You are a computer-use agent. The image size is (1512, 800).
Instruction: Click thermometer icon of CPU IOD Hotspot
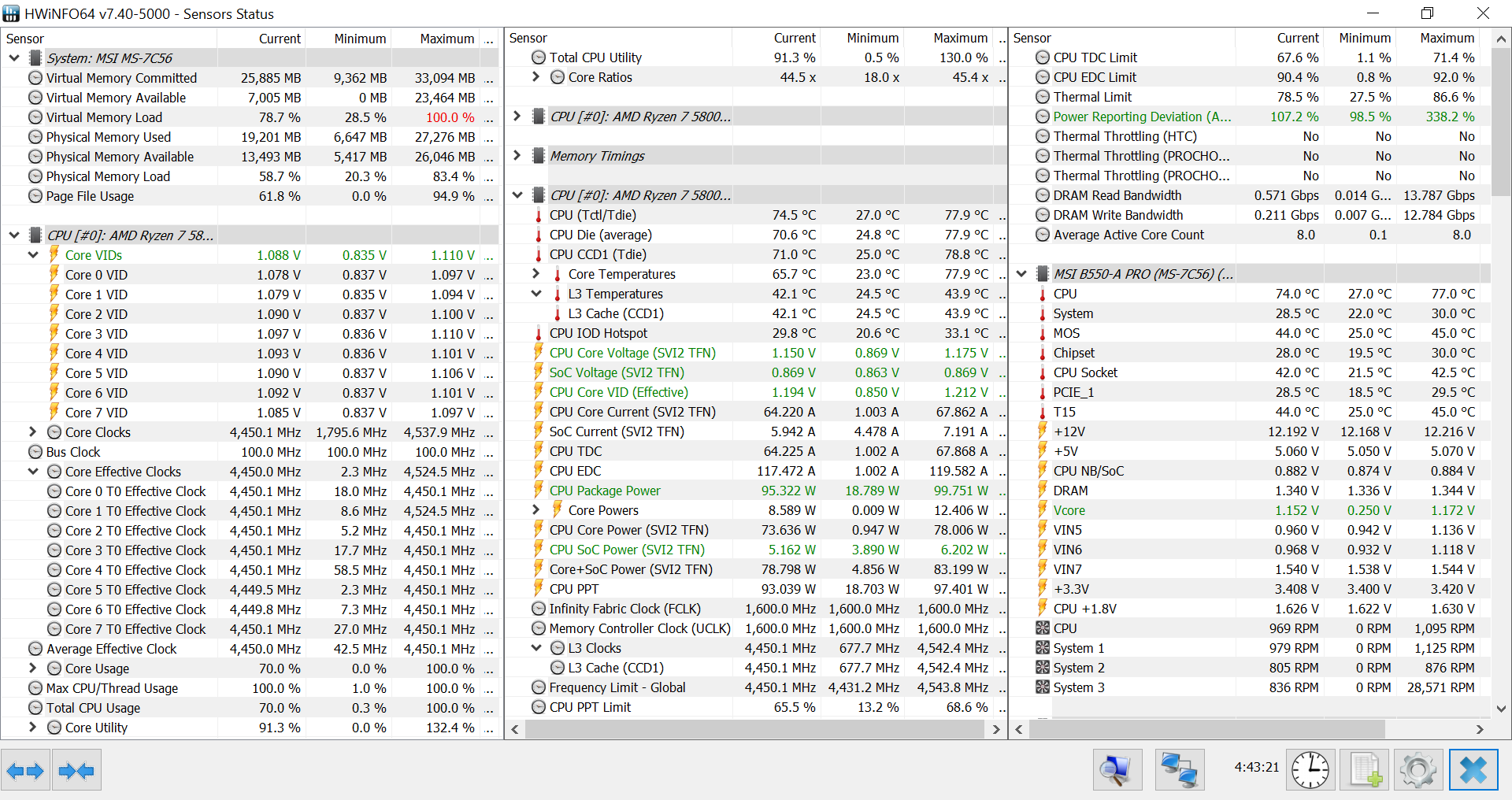[539, 333]
